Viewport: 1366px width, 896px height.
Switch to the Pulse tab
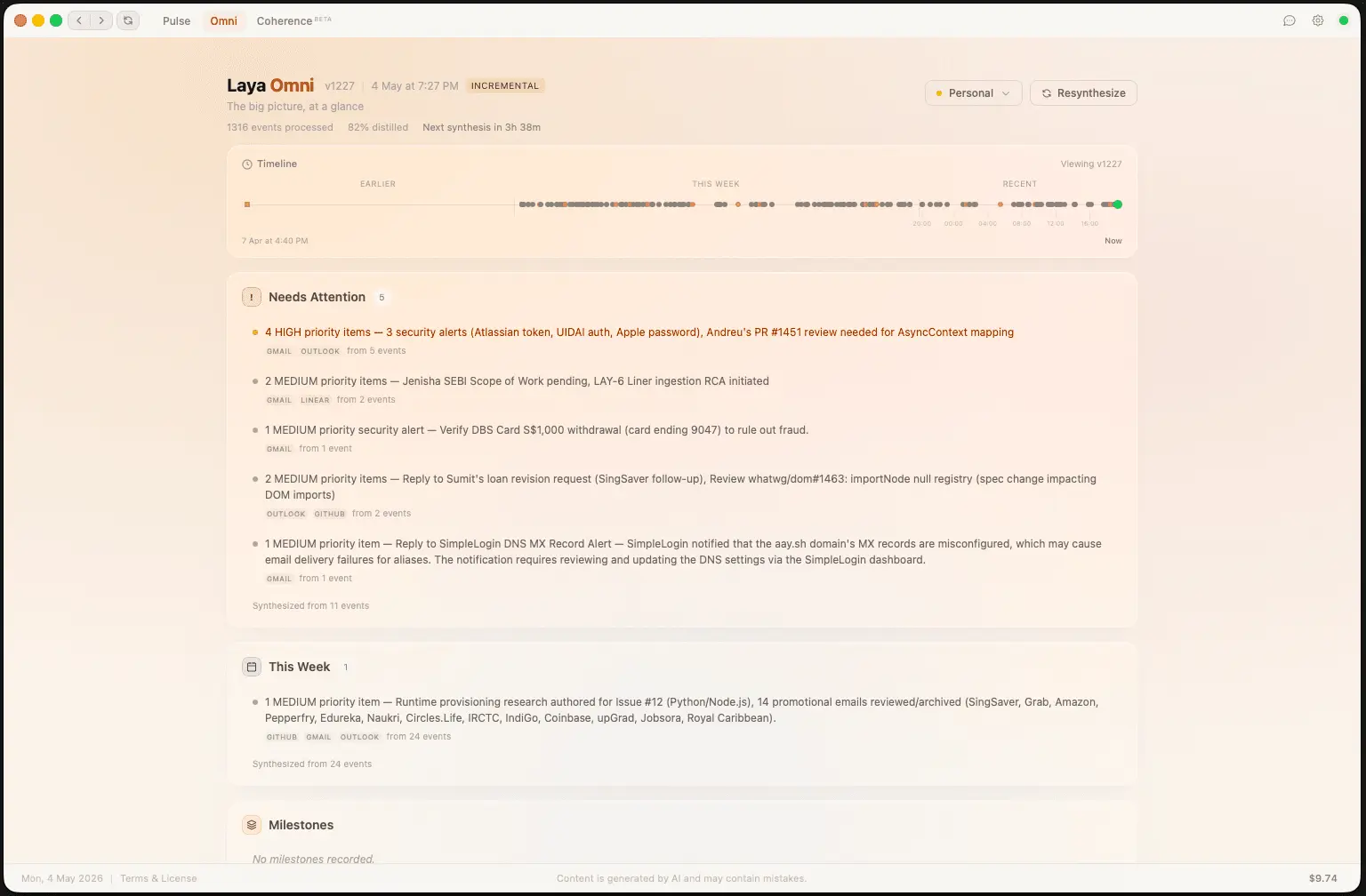(x=176, y=20)
